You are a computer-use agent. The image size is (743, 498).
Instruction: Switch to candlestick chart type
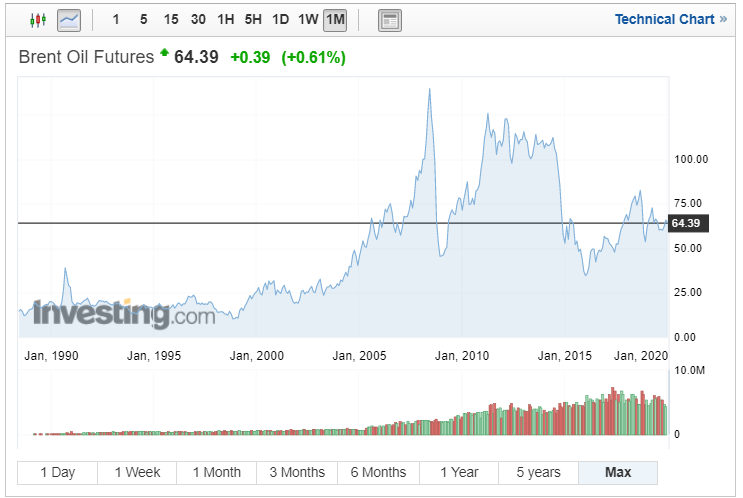click(38, 19)
